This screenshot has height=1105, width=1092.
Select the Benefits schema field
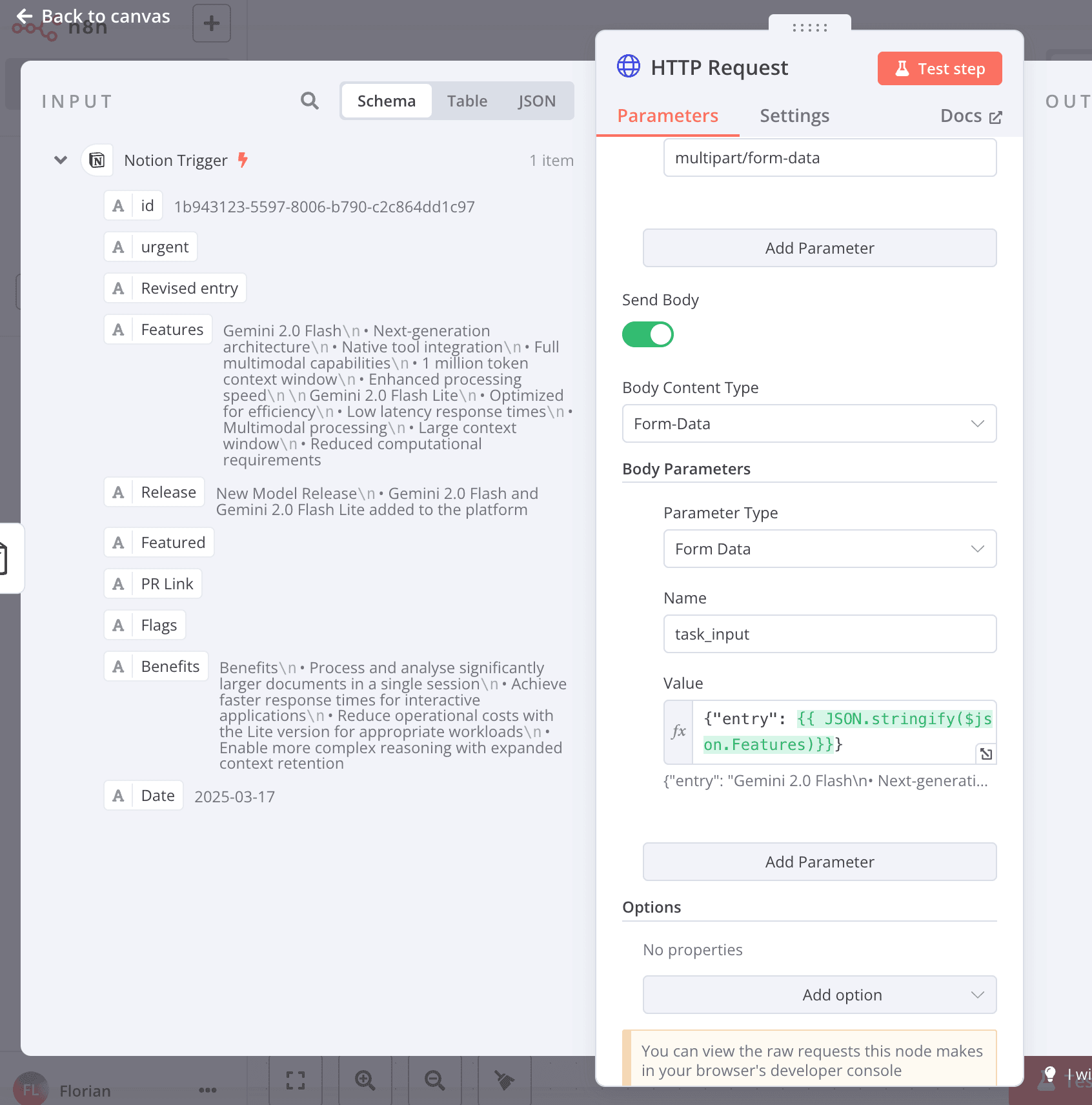coord(156,667)
